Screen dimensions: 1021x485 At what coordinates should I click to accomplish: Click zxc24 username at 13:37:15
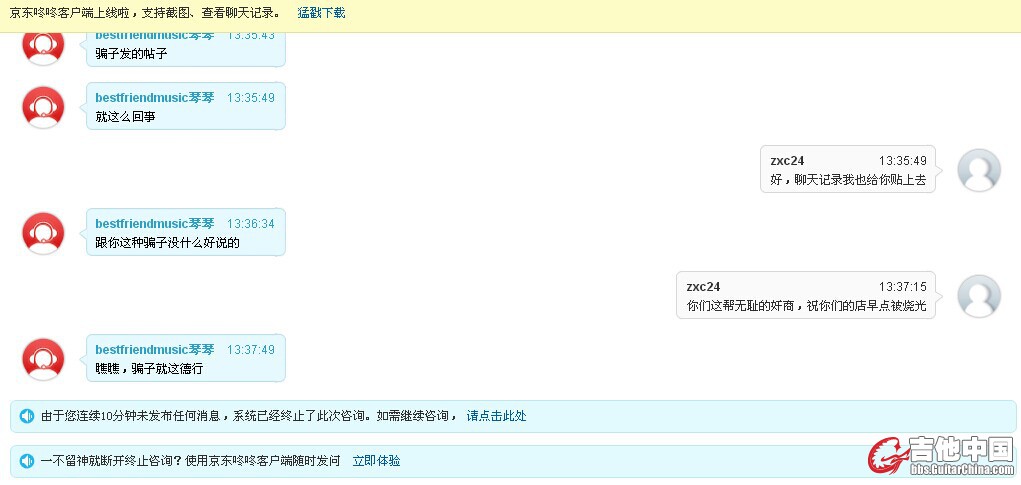click(x=703, y=287)
